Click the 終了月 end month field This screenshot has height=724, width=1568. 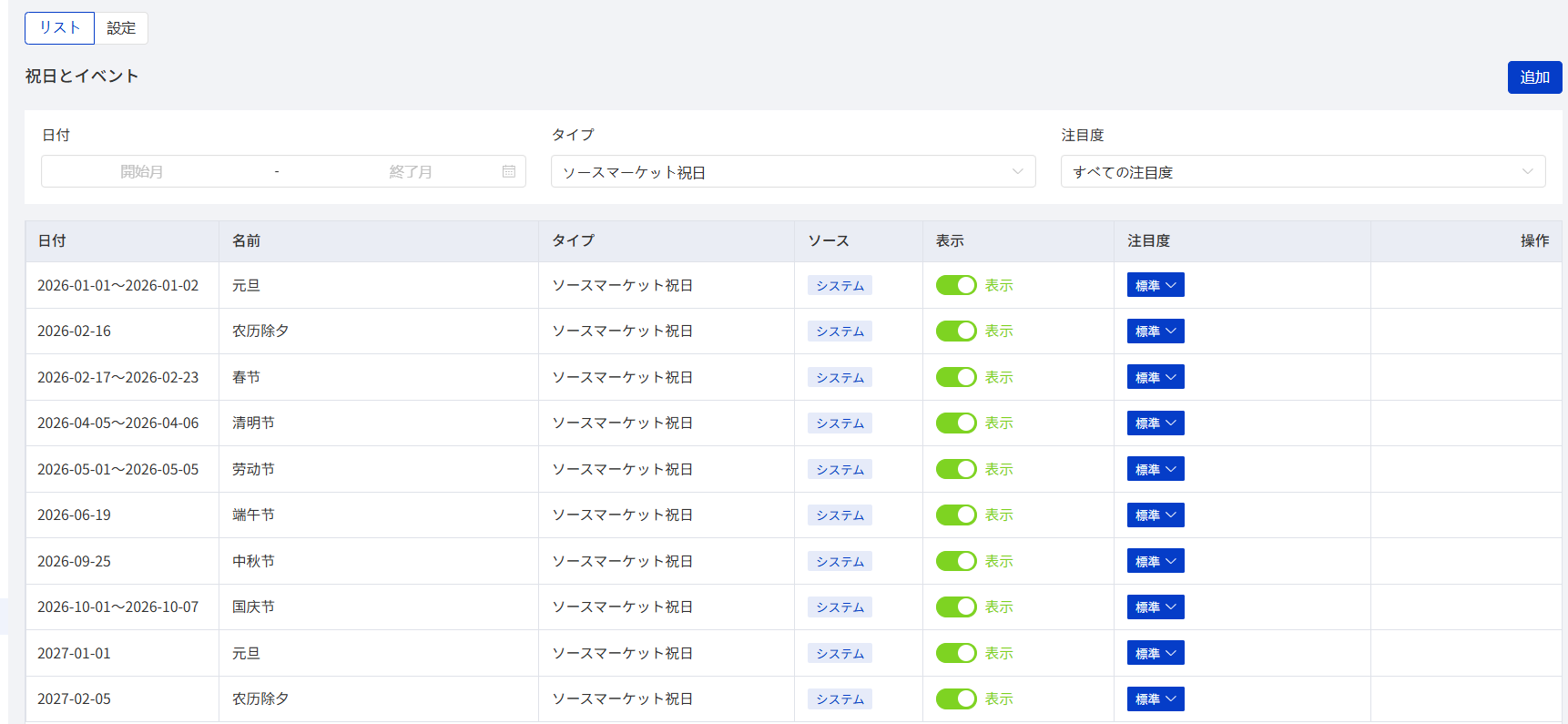pyautogui.click(x=411, y=171)
